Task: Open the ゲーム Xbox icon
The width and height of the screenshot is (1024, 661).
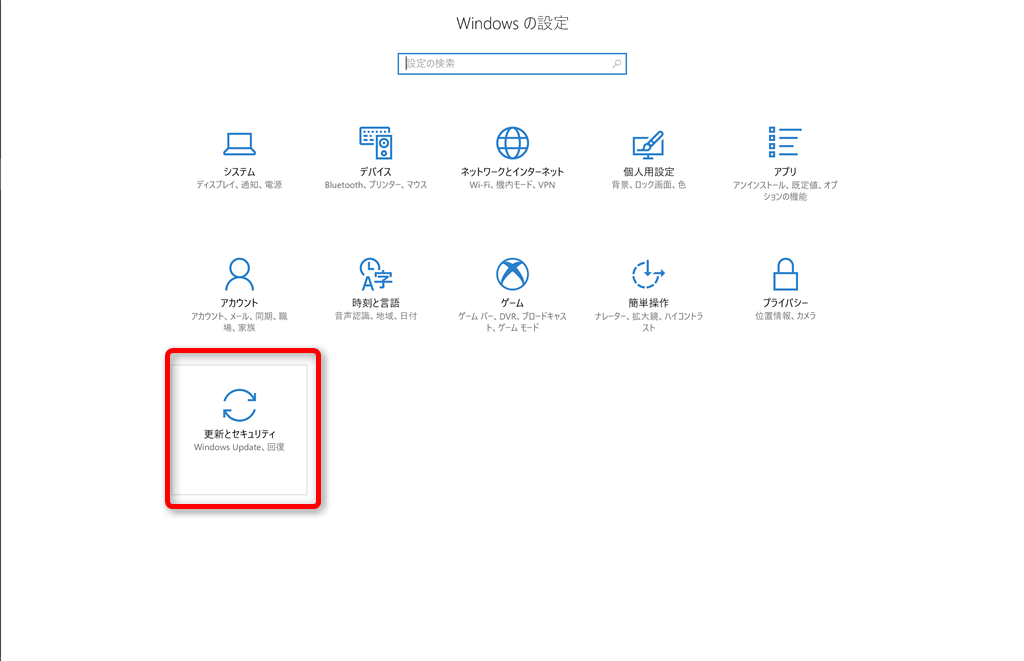Action: pyautogui.click(x=512, y=274)
